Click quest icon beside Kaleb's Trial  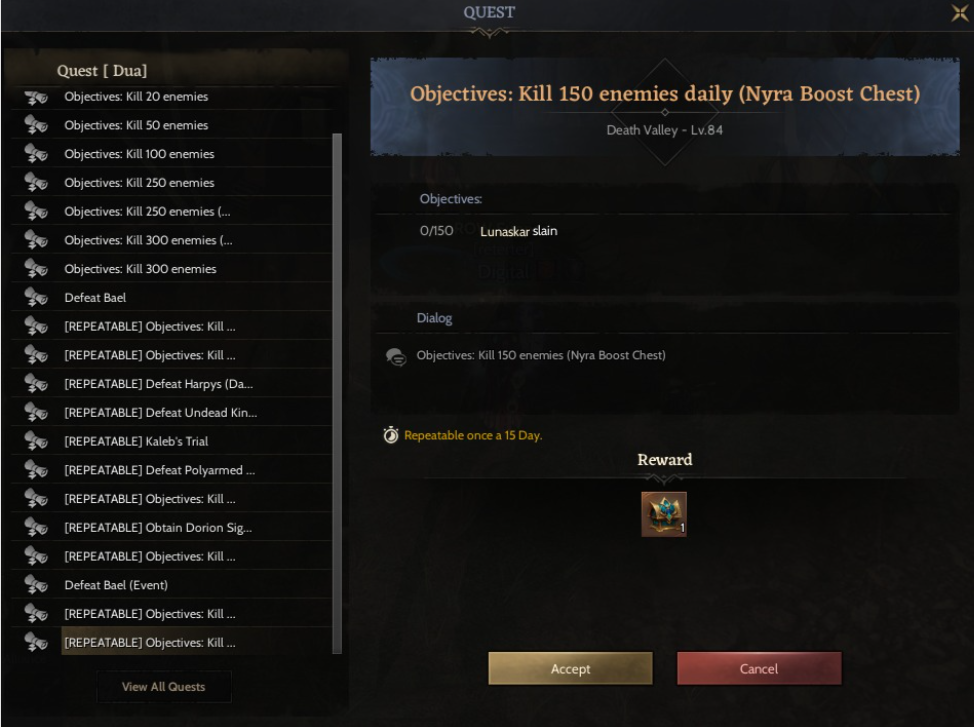click(36, 441)
